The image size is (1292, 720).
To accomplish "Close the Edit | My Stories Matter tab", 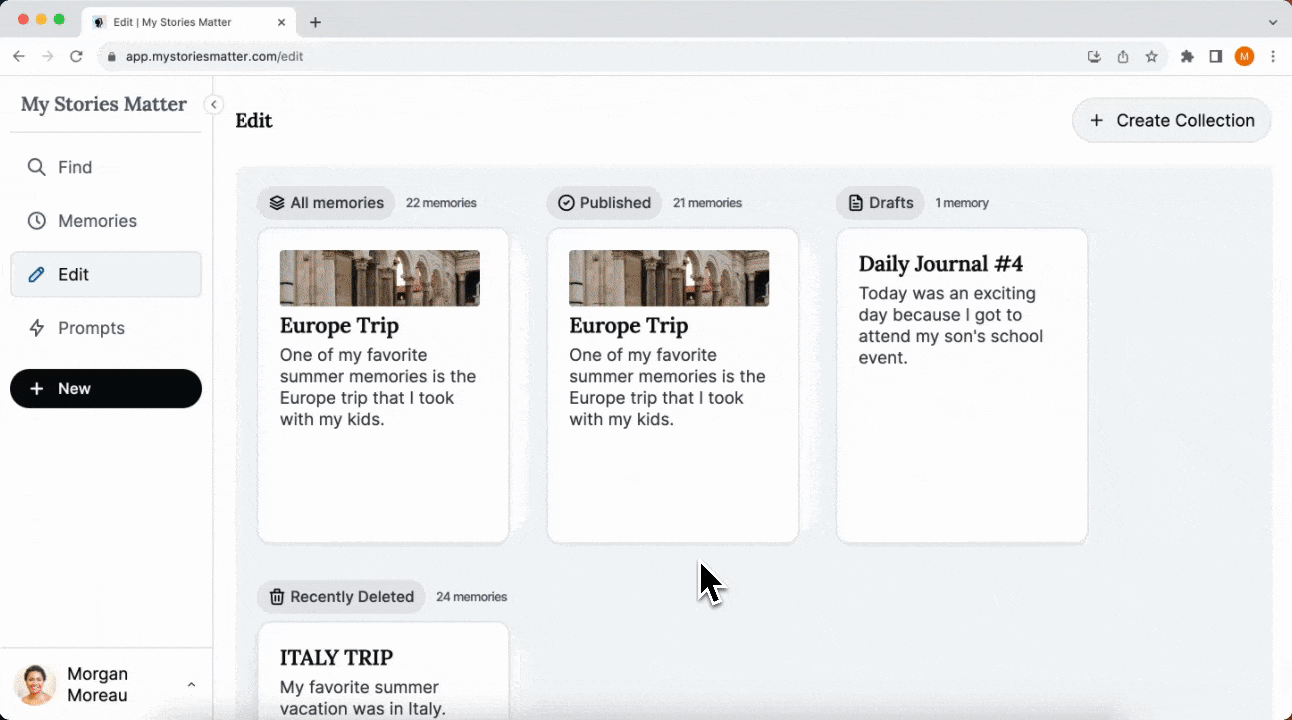I will click(281, 22).
